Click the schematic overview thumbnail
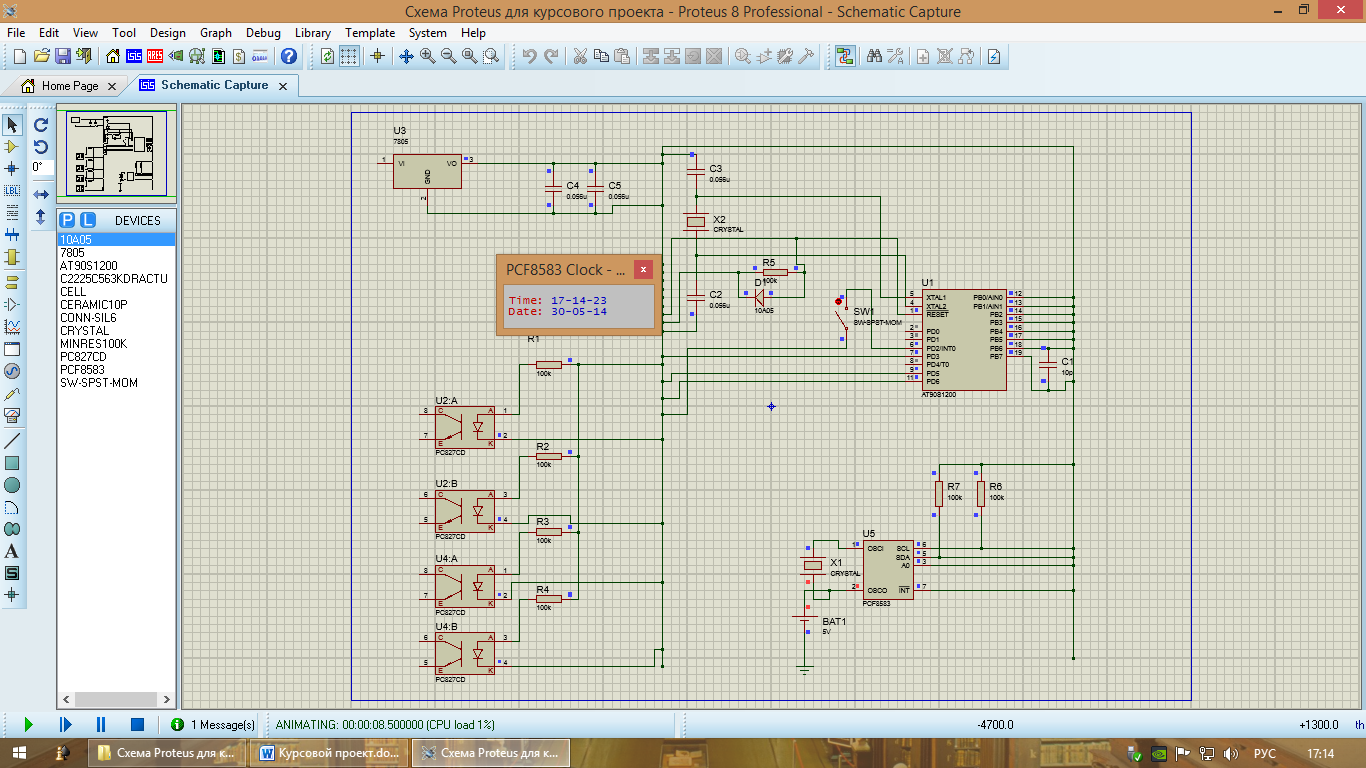The width and height of the screenshot is (1366, 768). (115, 153)
